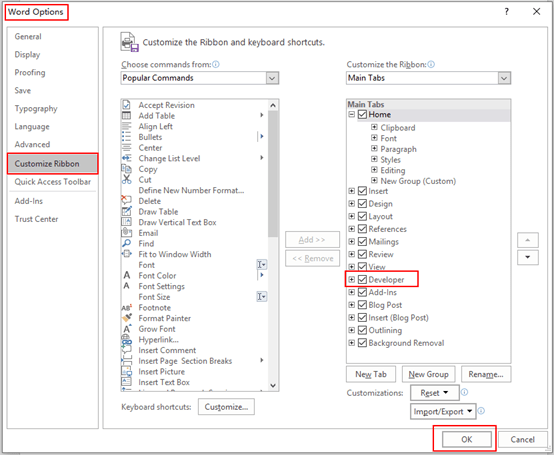Click the Center alignment icon
554x455 pixels.
pos(126,148)
